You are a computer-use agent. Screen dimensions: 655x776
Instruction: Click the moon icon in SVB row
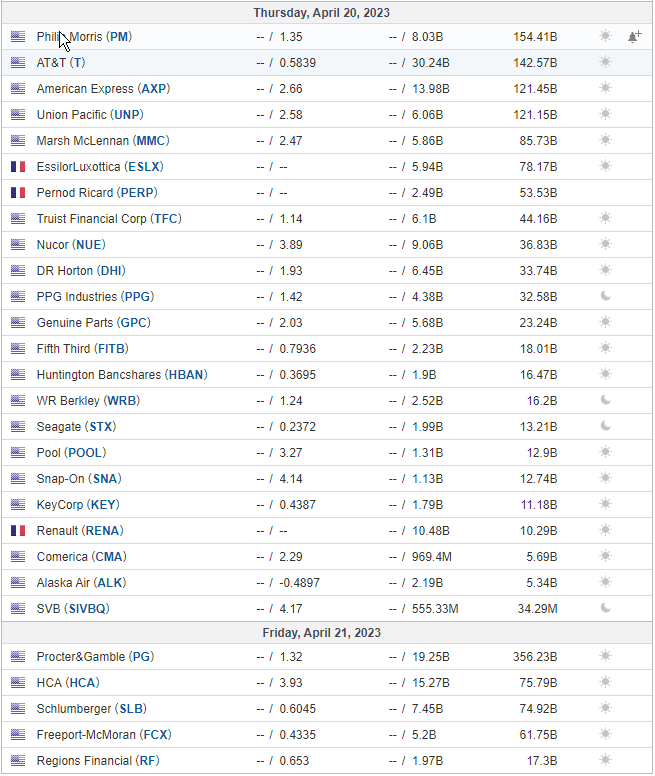(606, 608)
